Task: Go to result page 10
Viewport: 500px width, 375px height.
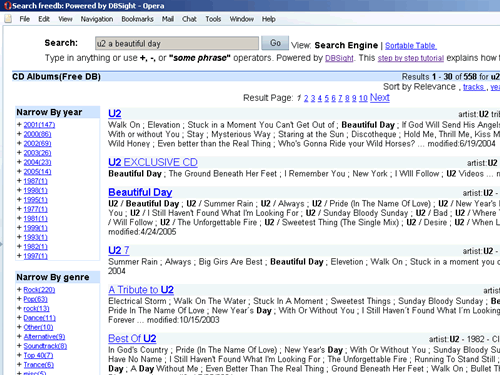Action: click(363, 98)
